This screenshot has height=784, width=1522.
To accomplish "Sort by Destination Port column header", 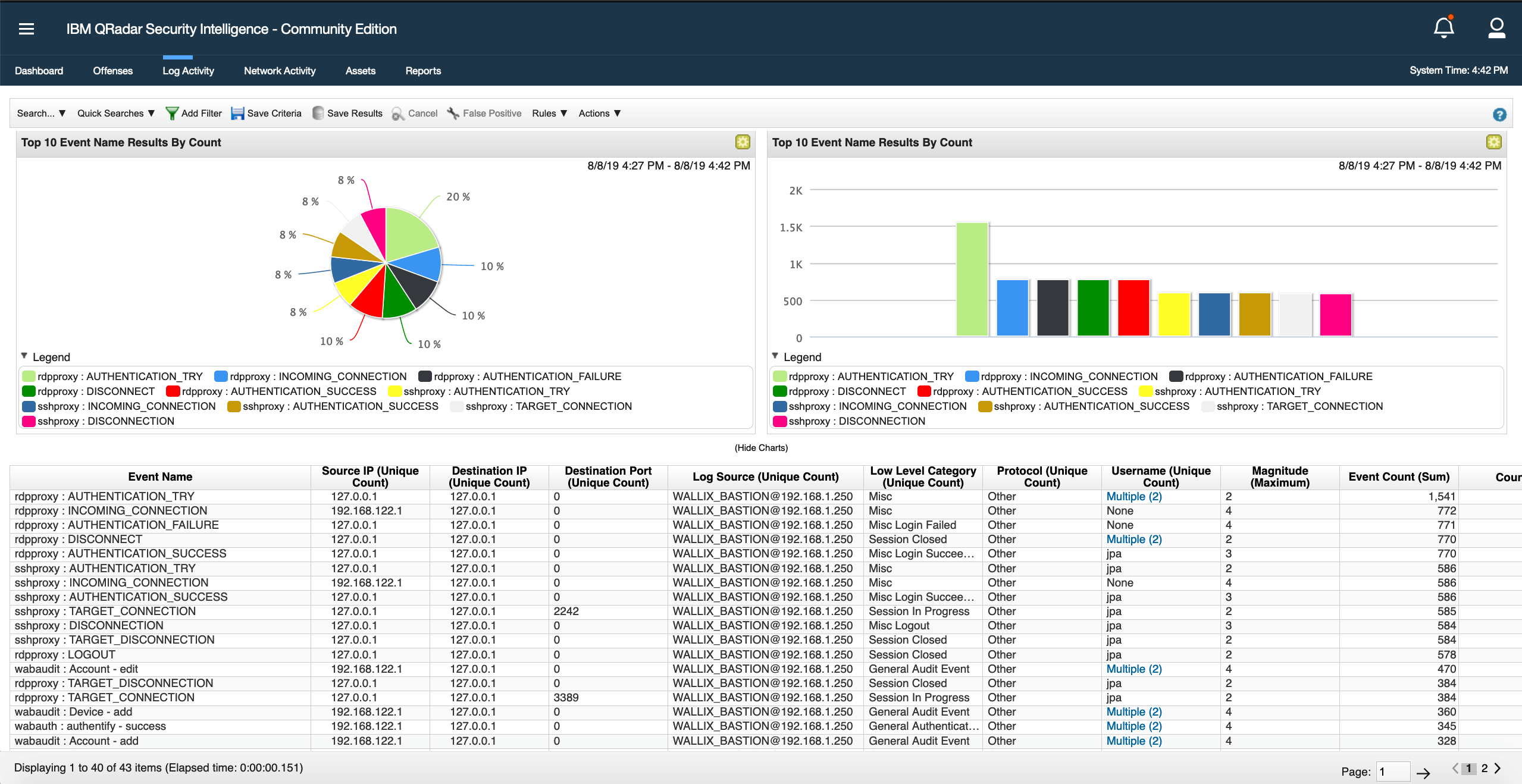I will click(608, 476).
